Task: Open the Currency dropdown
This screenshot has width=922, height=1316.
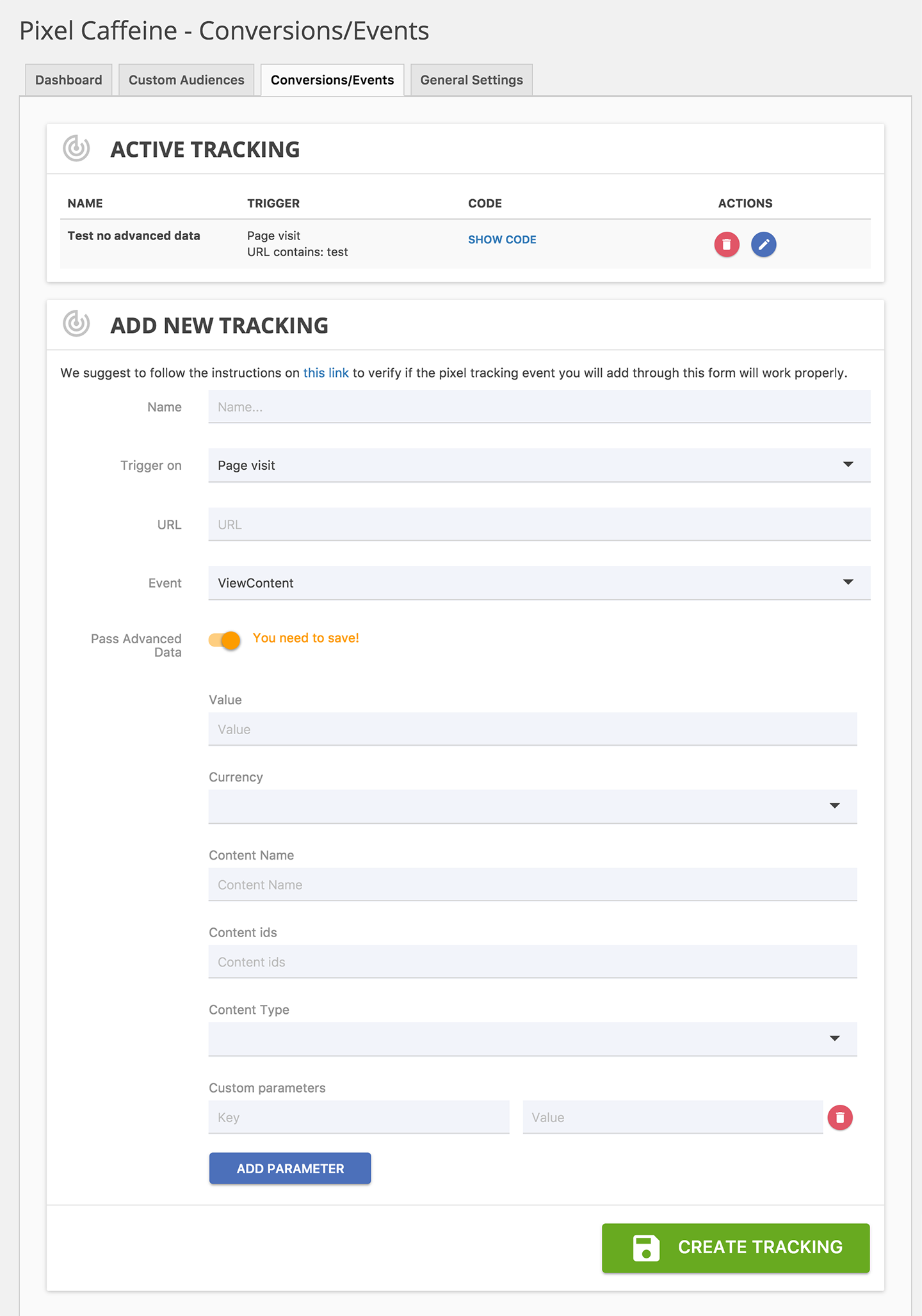Action: (x=532, y=806)
